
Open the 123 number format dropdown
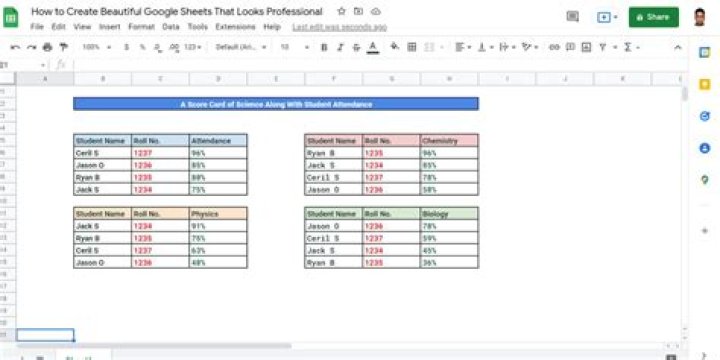coord(192,47)
